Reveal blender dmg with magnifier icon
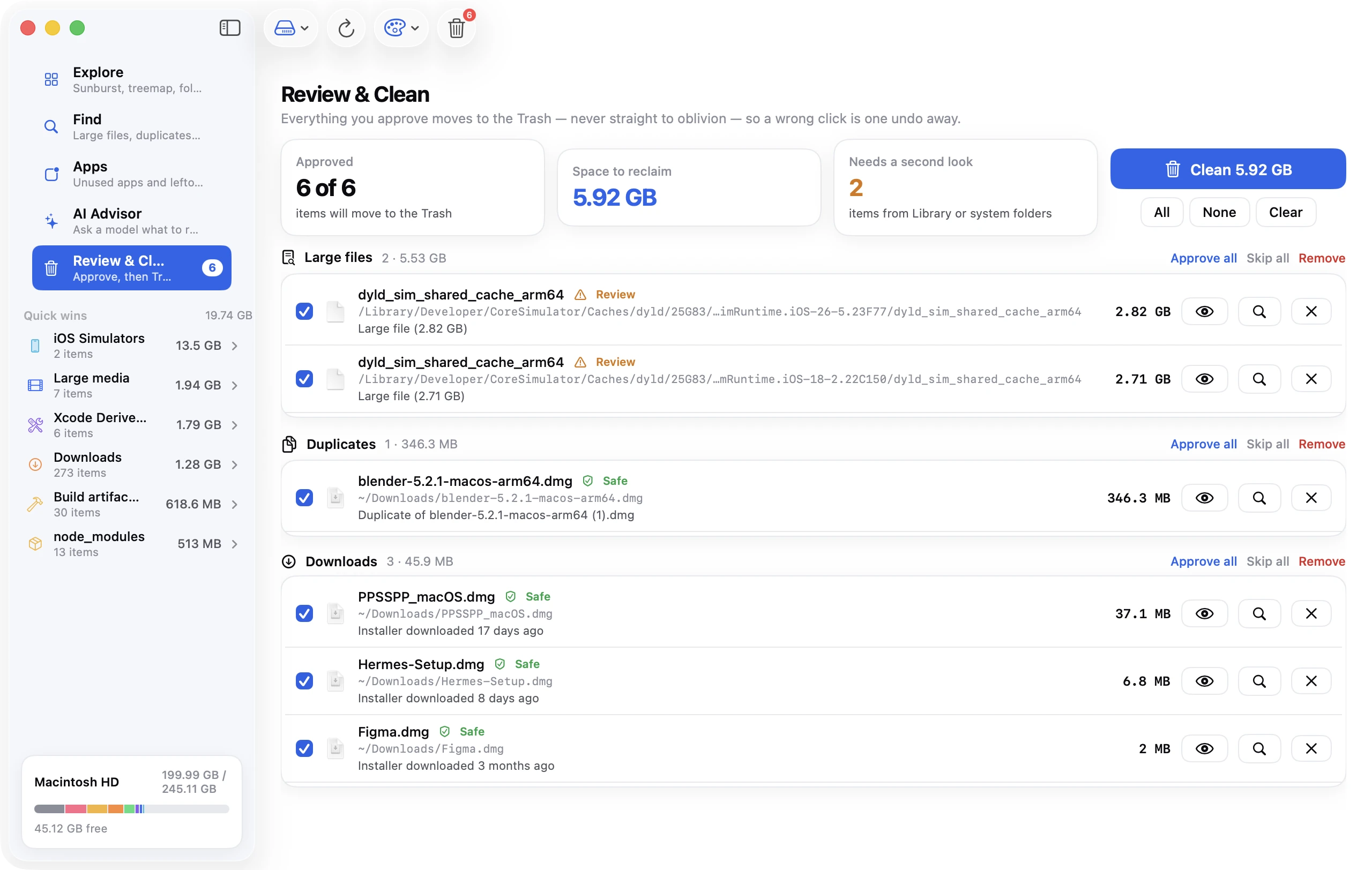 (1259, 498)
